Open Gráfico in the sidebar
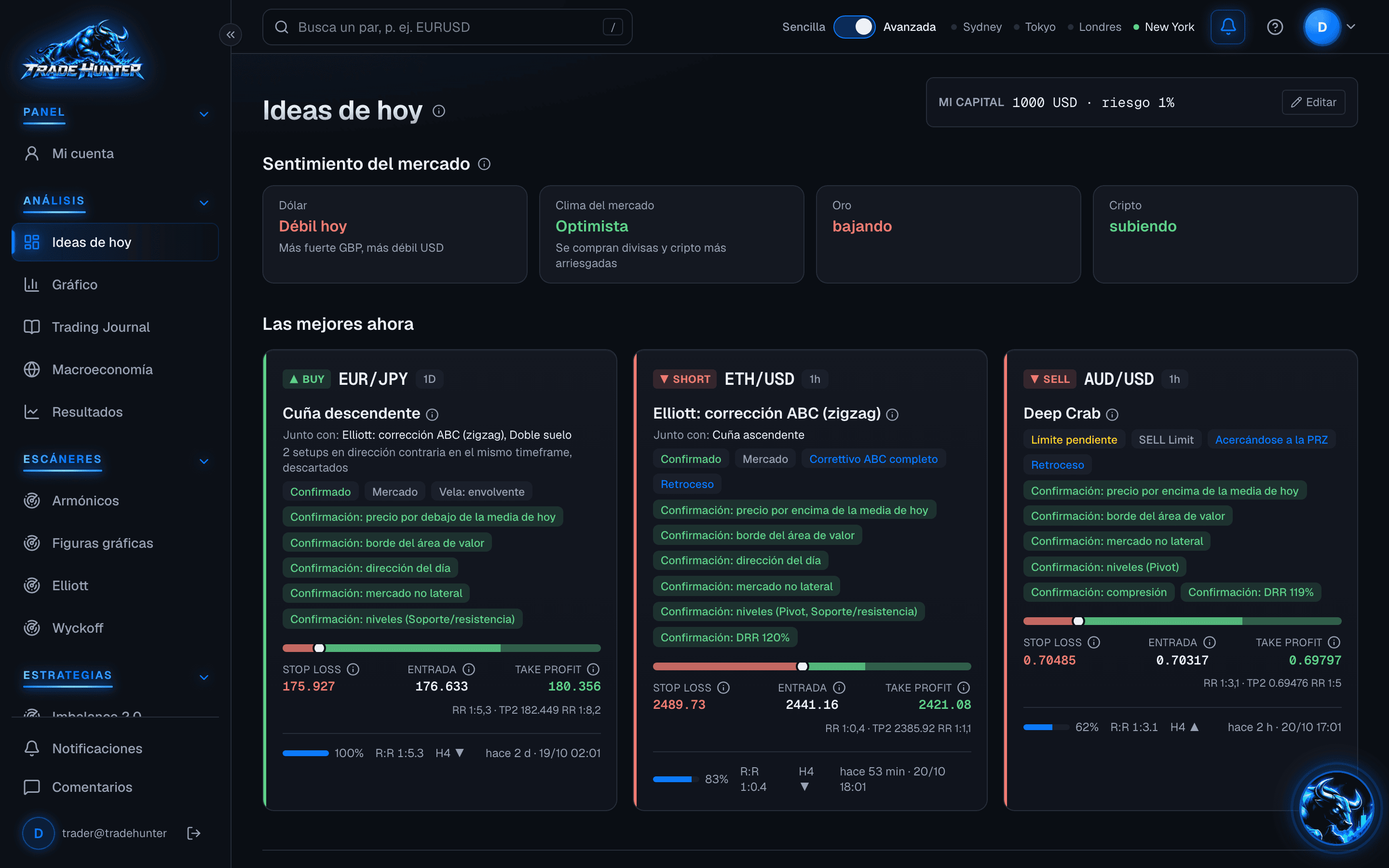Viewport: 1389px width, 868px height. tap(115, 285)
